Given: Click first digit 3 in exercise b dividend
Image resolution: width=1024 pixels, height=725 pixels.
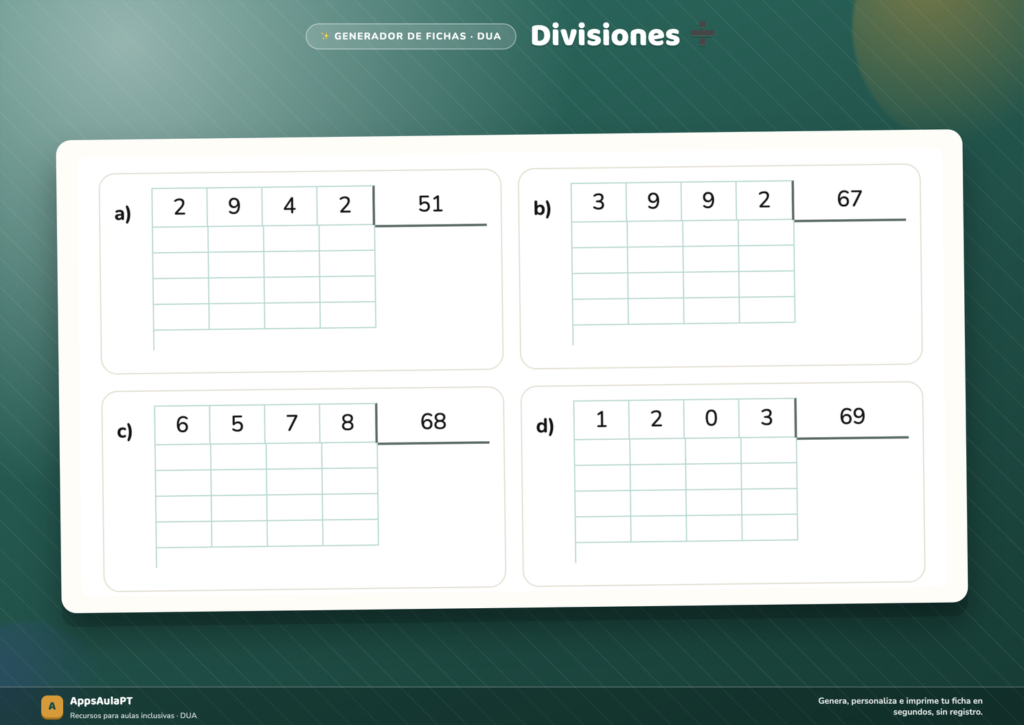Looking at the screenshot, I should (x=599, y=202).
